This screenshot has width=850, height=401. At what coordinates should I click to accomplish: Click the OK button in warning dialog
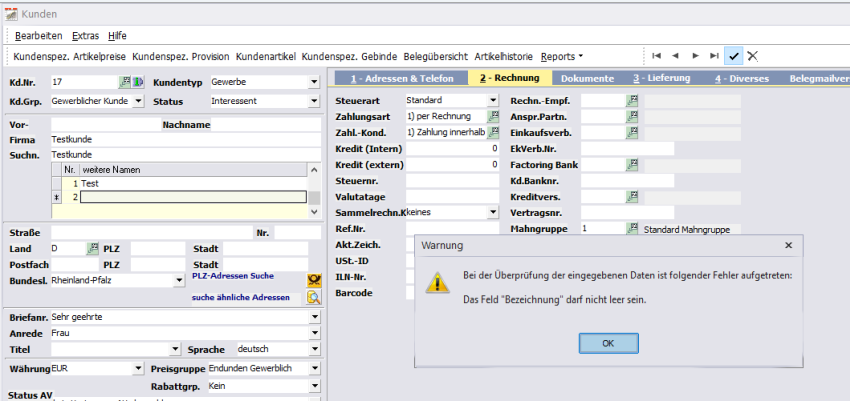pyautogui.click(x=608, y=343)
